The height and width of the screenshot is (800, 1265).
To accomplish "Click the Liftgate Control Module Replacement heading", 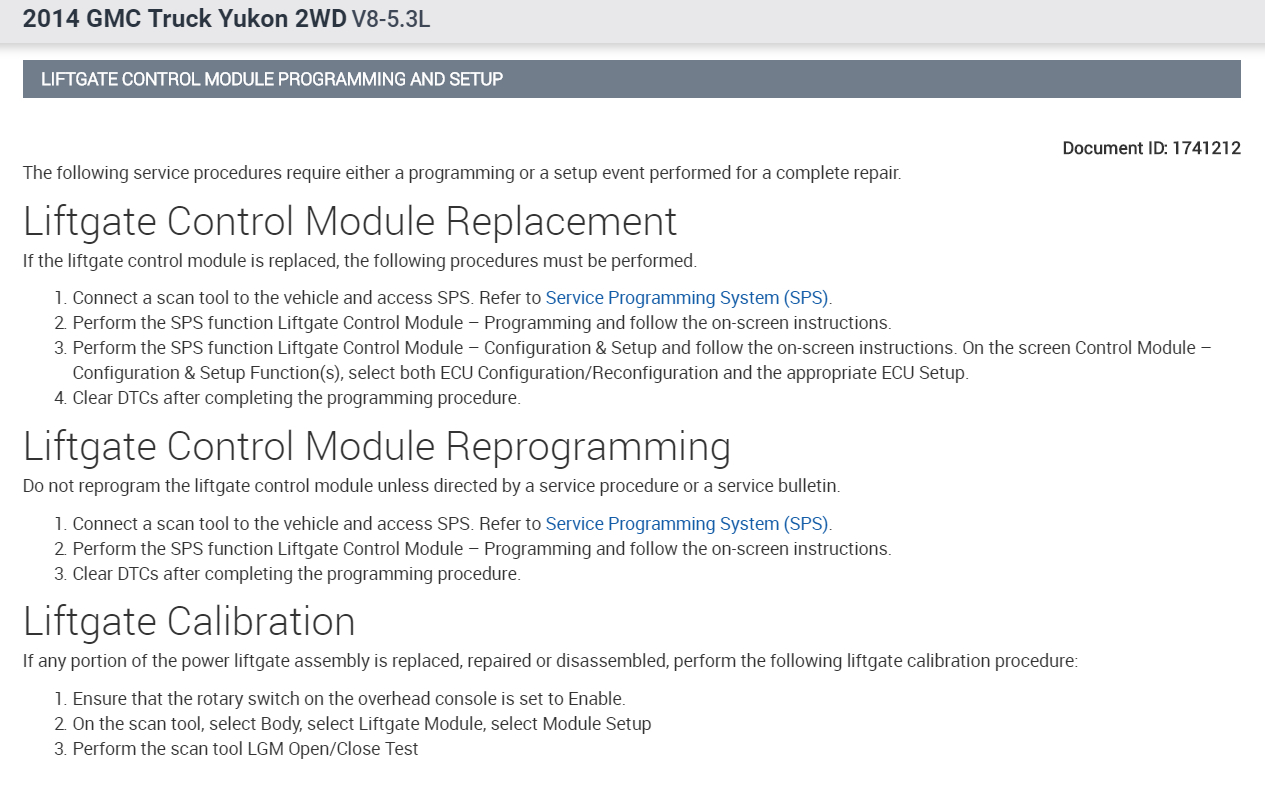I will pos(350,221).
